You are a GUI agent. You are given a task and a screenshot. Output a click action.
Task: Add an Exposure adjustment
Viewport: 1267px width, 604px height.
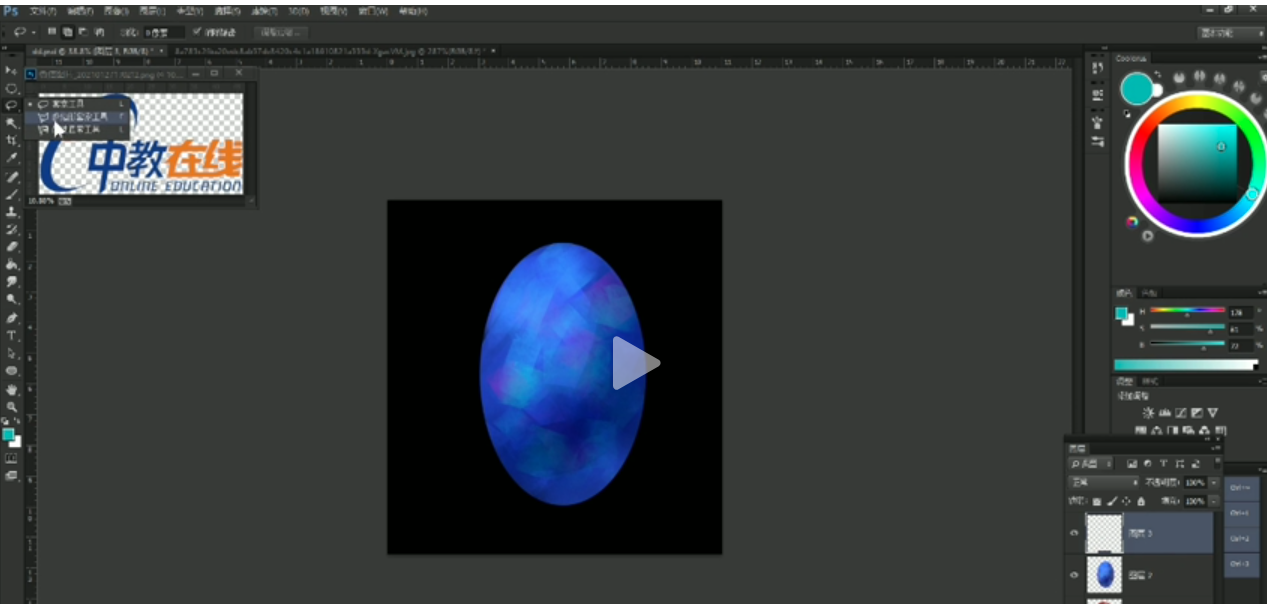(1197, 413)
